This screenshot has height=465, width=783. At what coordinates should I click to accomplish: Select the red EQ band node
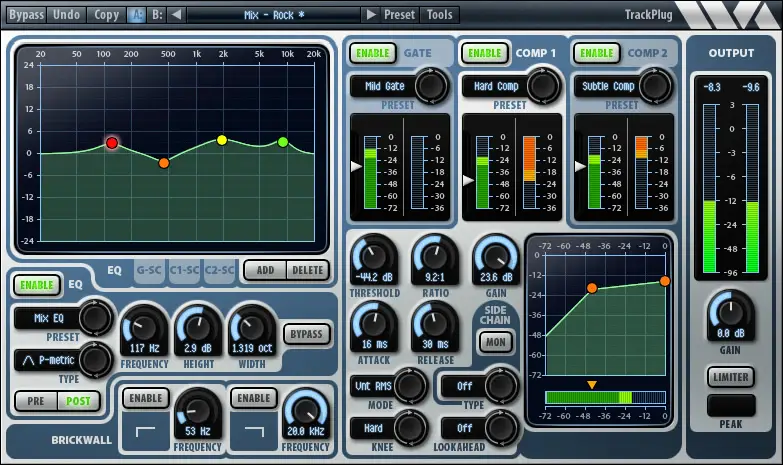coord(112,143)
